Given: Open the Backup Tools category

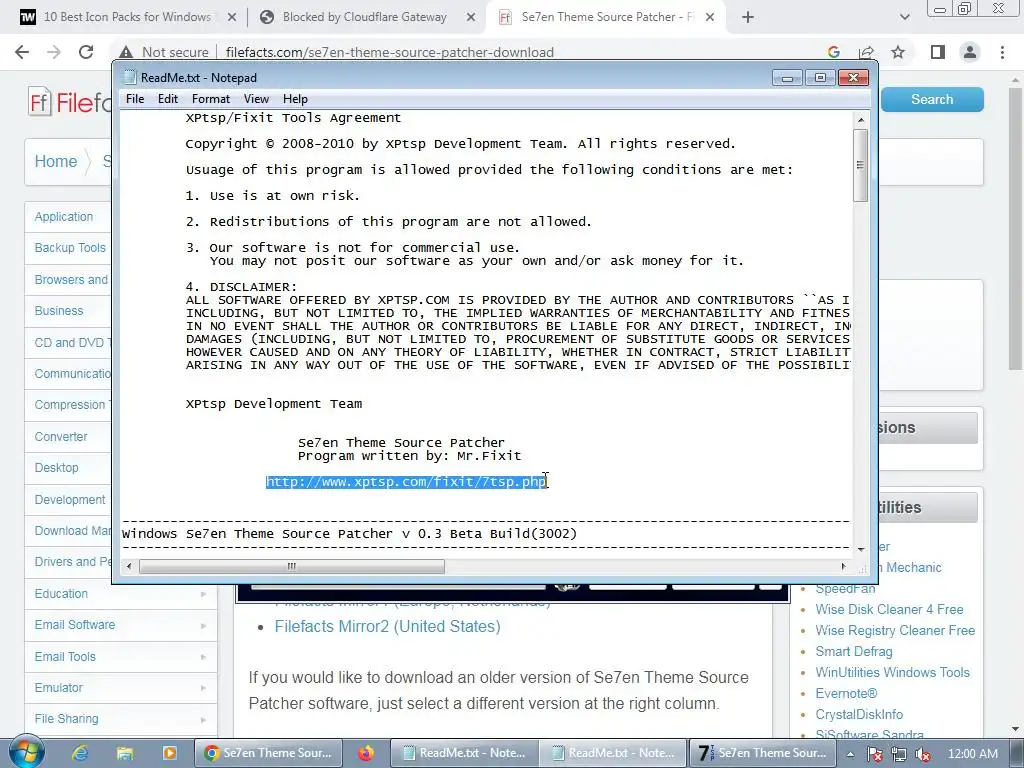Looking at the screenshot, I should pos(70,248).
